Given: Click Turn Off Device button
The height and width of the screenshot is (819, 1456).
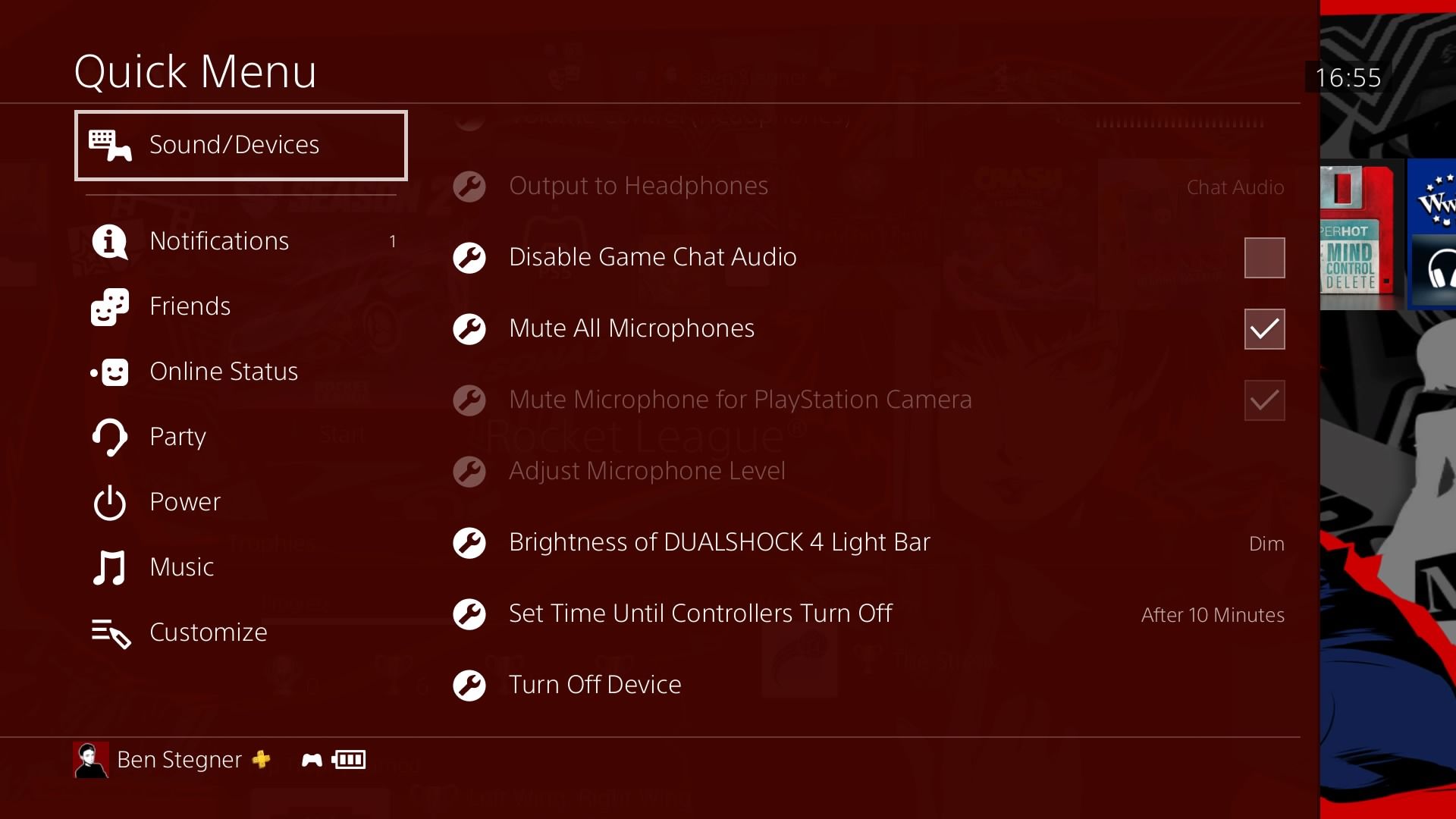Looking at the screenshot, I should (x=595, y=684).
